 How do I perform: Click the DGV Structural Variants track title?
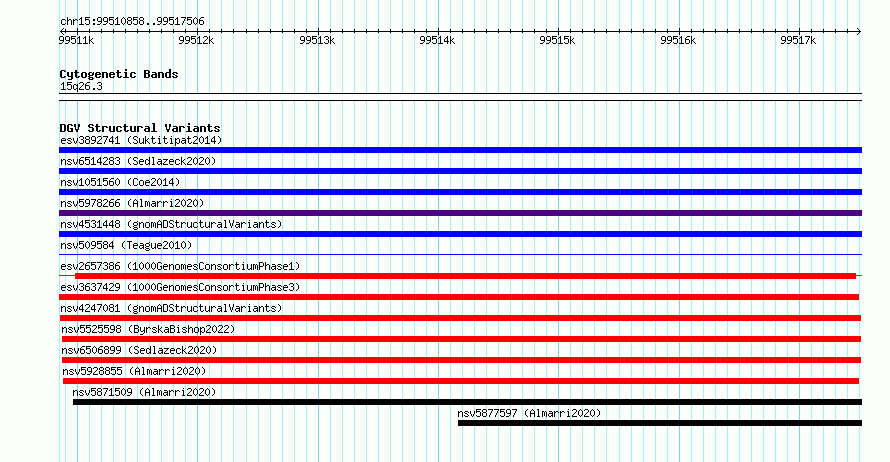(140, 128)
